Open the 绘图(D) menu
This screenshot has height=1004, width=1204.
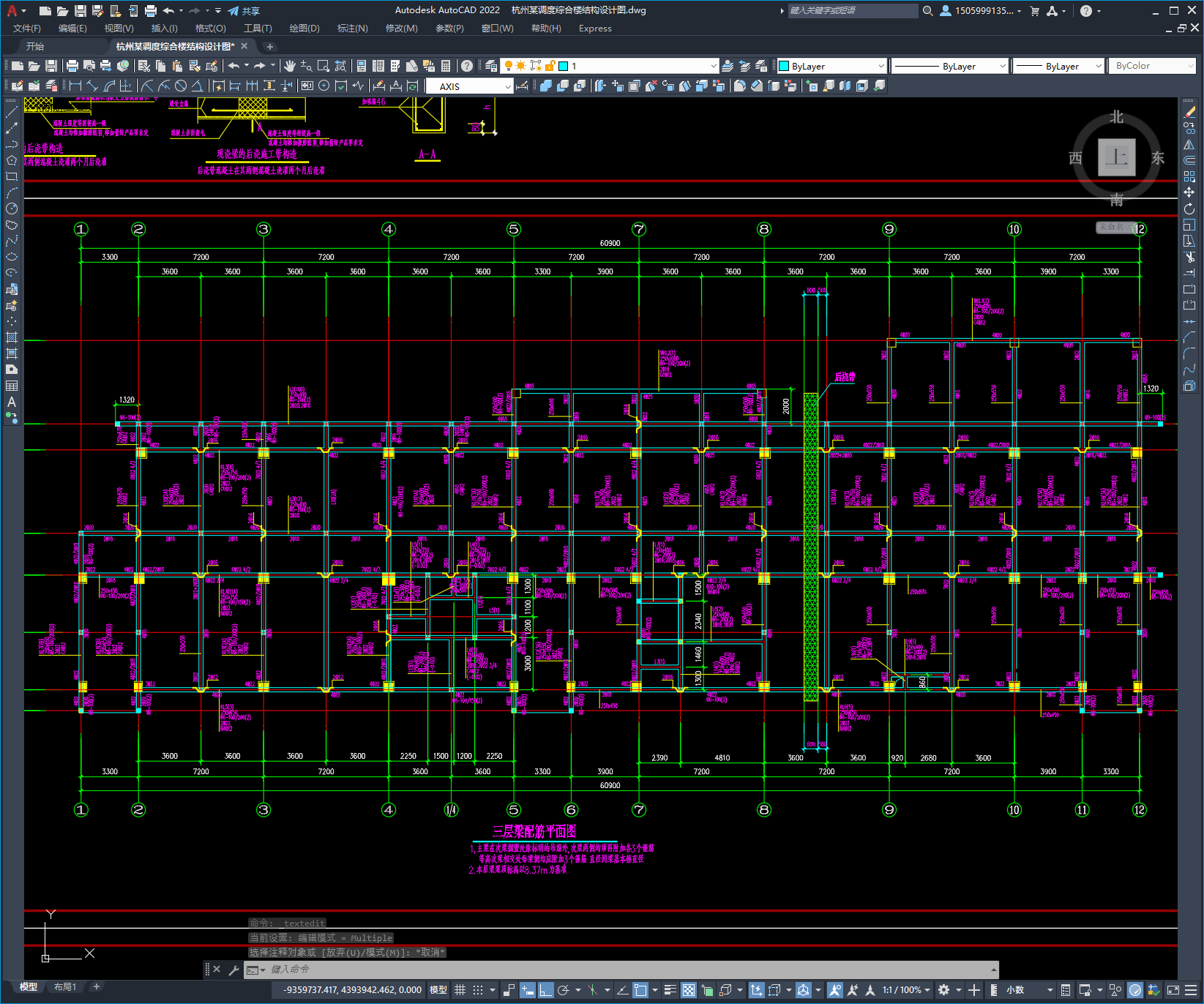click(304, 29)
